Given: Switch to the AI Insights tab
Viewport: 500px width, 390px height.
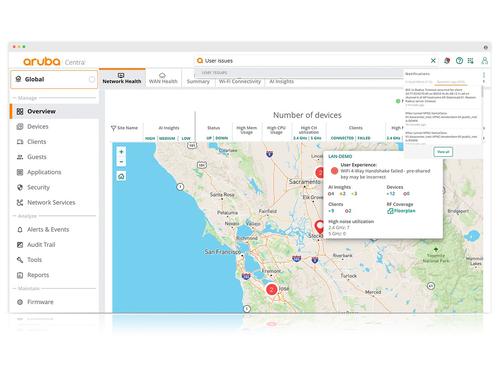Looking at the screenshot, I should (281, 81).
